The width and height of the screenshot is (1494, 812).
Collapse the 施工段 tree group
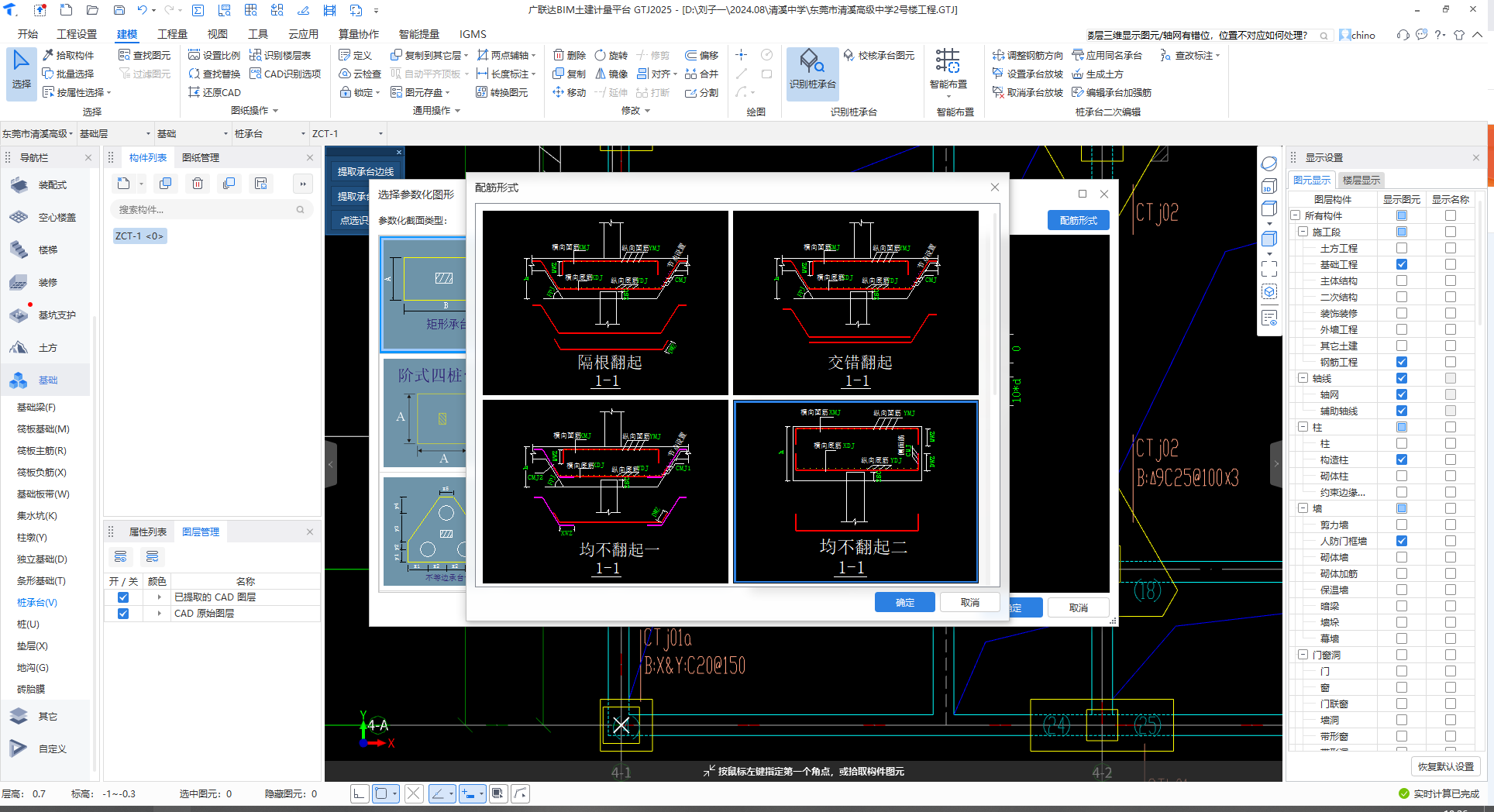click(1303, 232)
